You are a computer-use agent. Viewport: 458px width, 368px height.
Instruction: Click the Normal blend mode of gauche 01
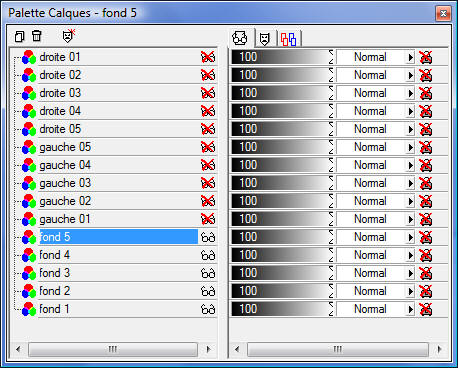click(370, 219)
